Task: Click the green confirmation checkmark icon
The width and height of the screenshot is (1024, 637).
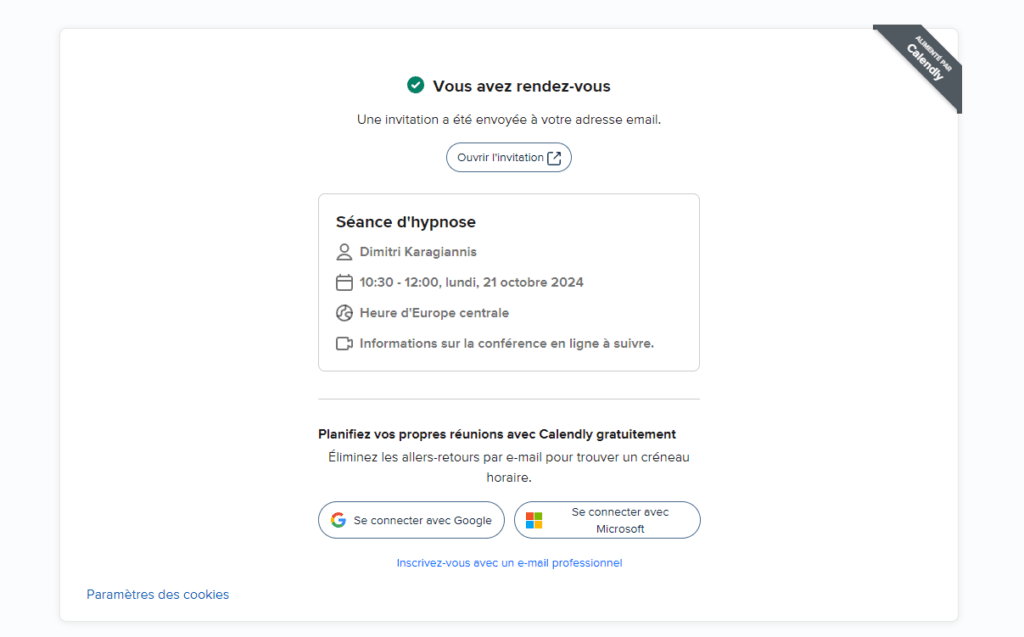Action: [x=415, y=85]
